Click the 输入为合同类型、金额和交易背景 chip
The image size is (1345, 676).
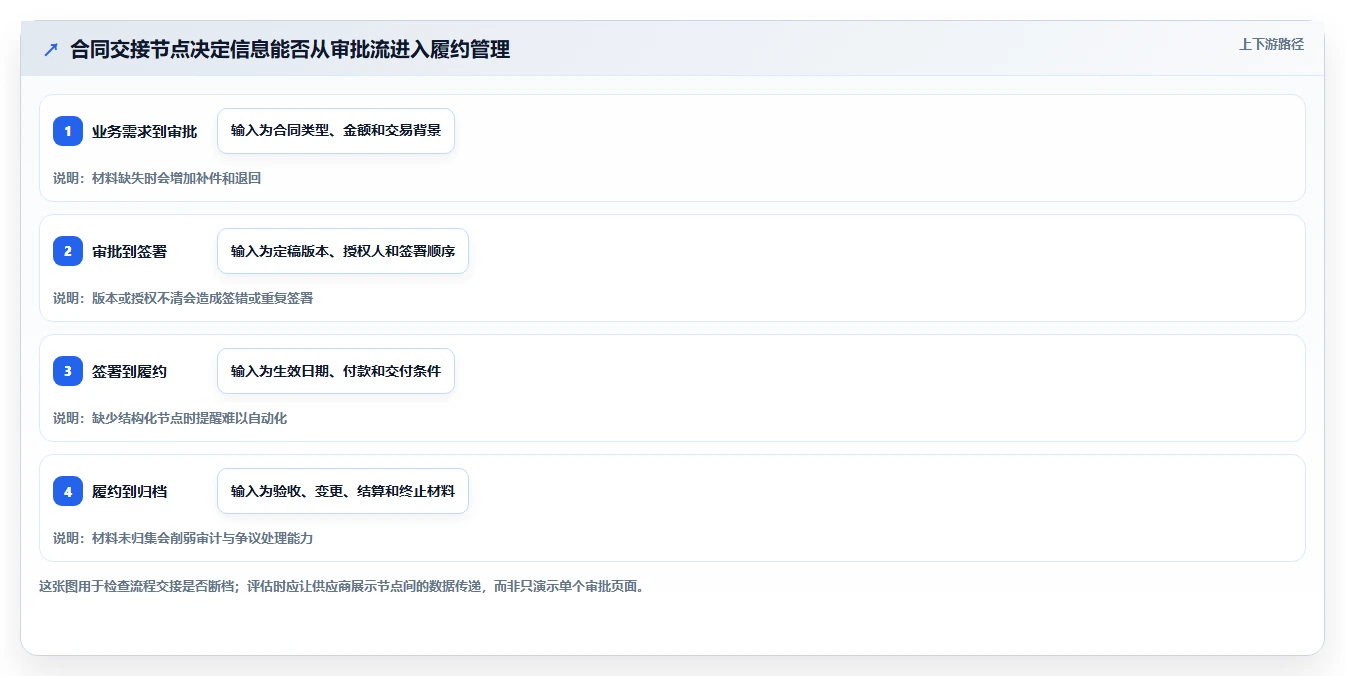(336, 131)
